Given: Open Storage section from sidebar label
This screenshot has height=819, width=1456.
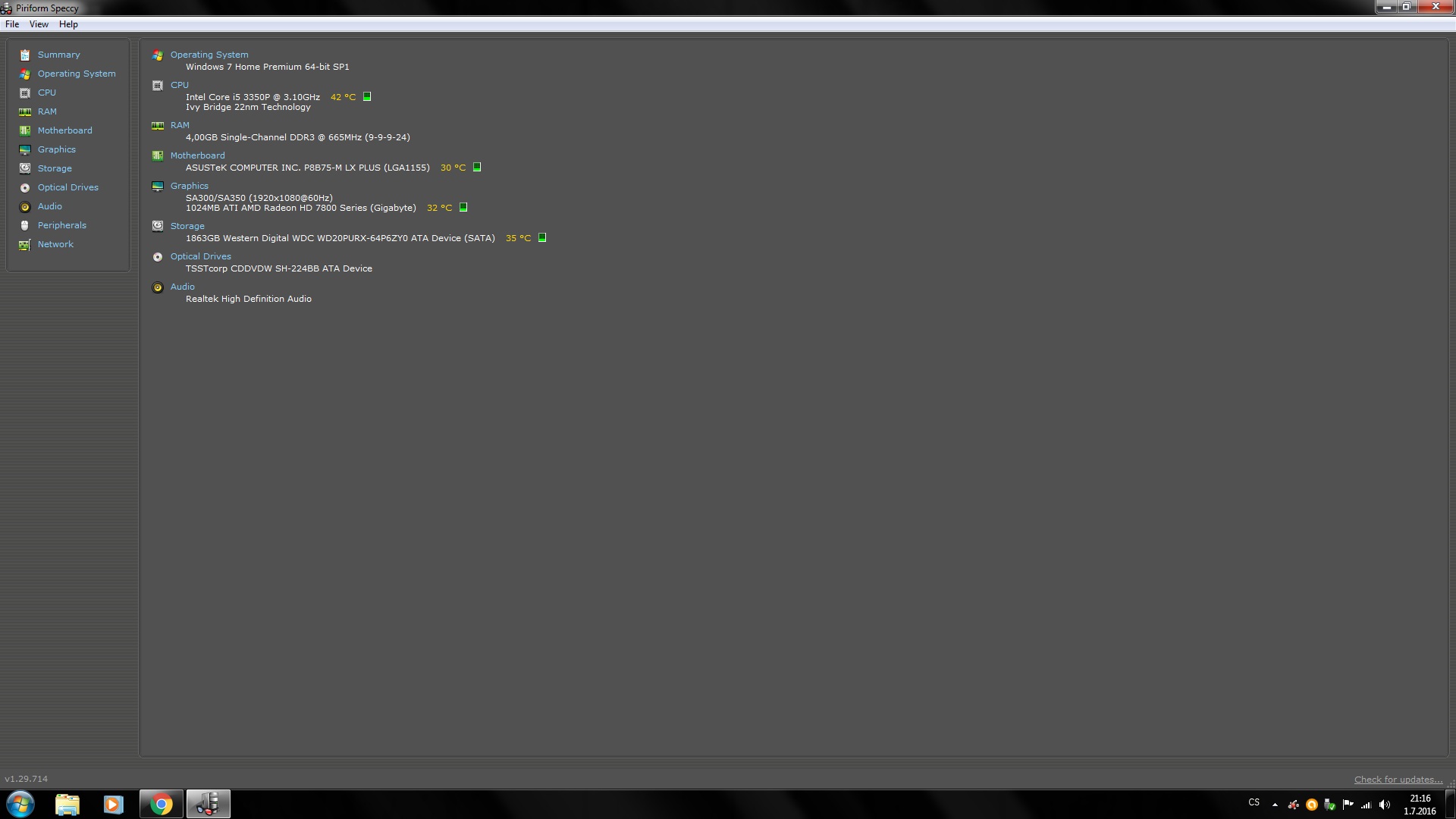Looking at the screenshot, I should (55, 168).
